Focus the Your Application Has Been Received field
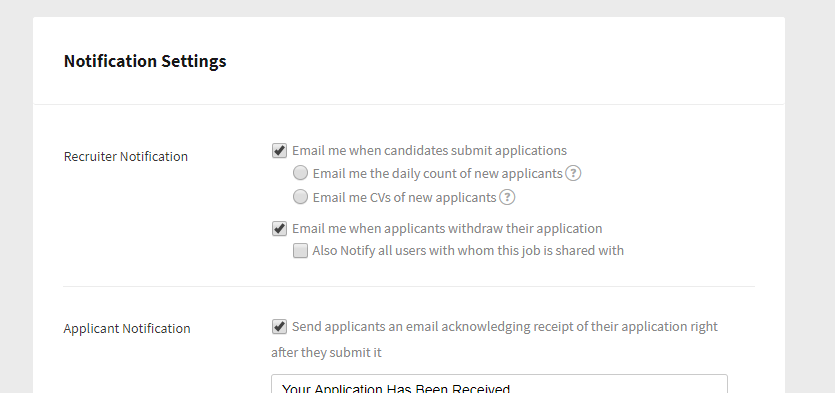The height and width of the screenshot is (393, 835). click(500, 383)
